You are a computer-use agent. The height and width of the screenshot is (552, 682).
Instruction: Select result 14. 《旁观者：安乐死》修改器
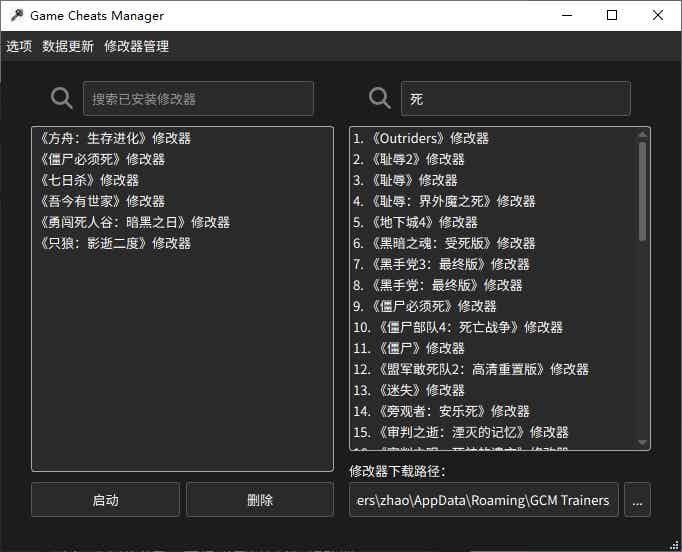click(x=494, y=411)
